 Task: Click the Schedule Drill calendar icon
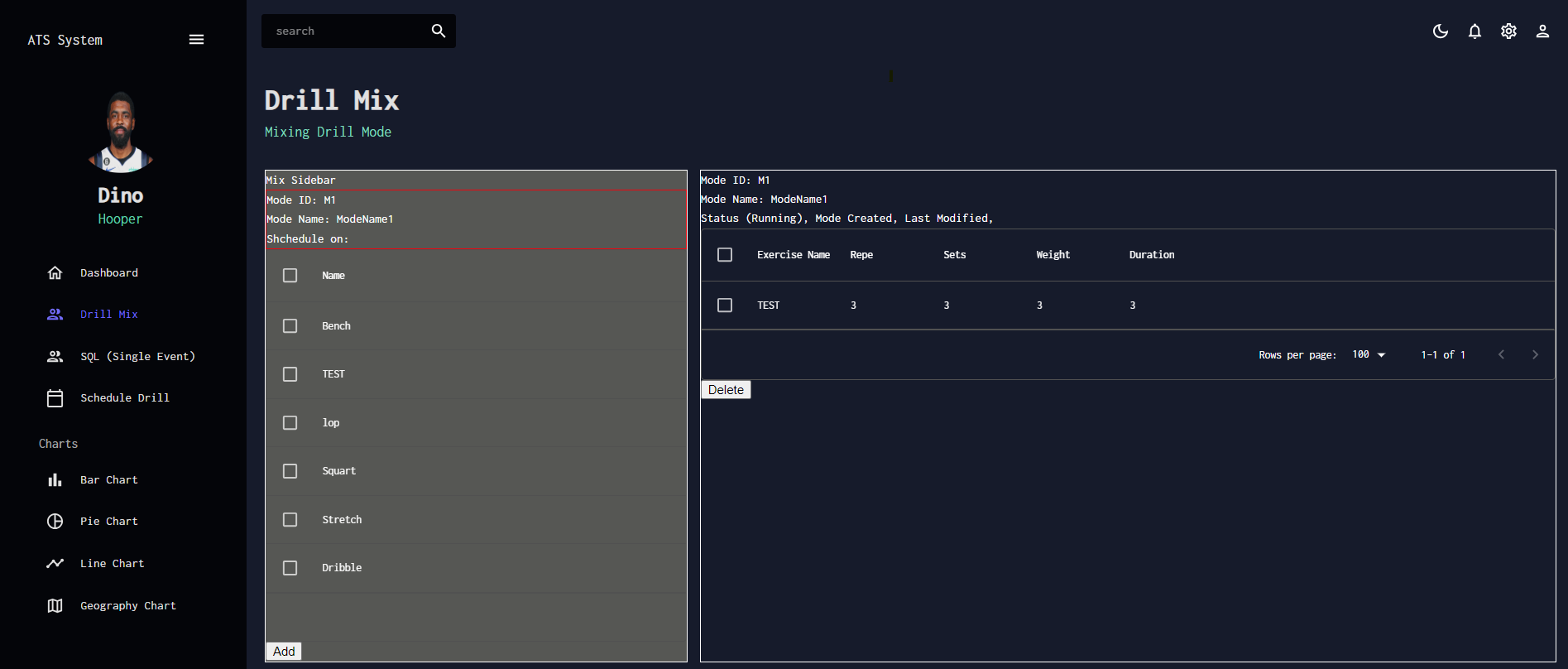[x=55, y=398]
